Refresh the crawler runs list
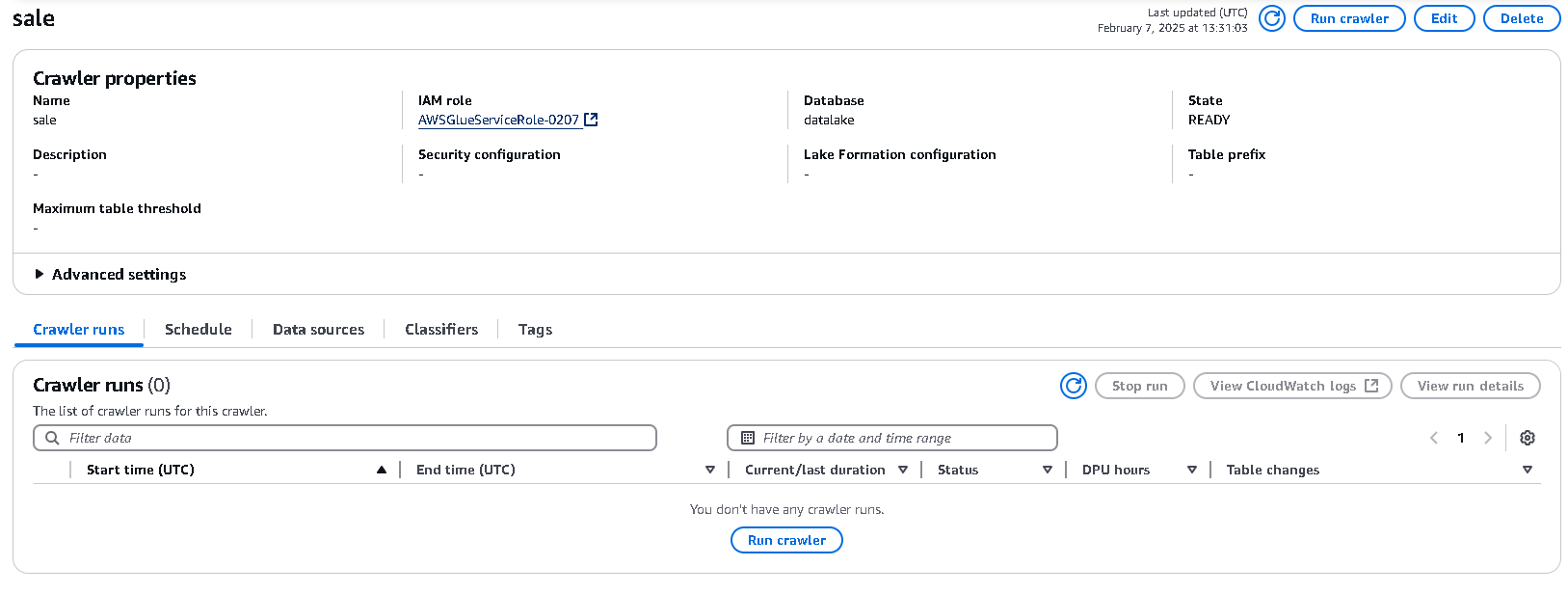This screenshot has width=1568, height=593. pos(1073,386)
